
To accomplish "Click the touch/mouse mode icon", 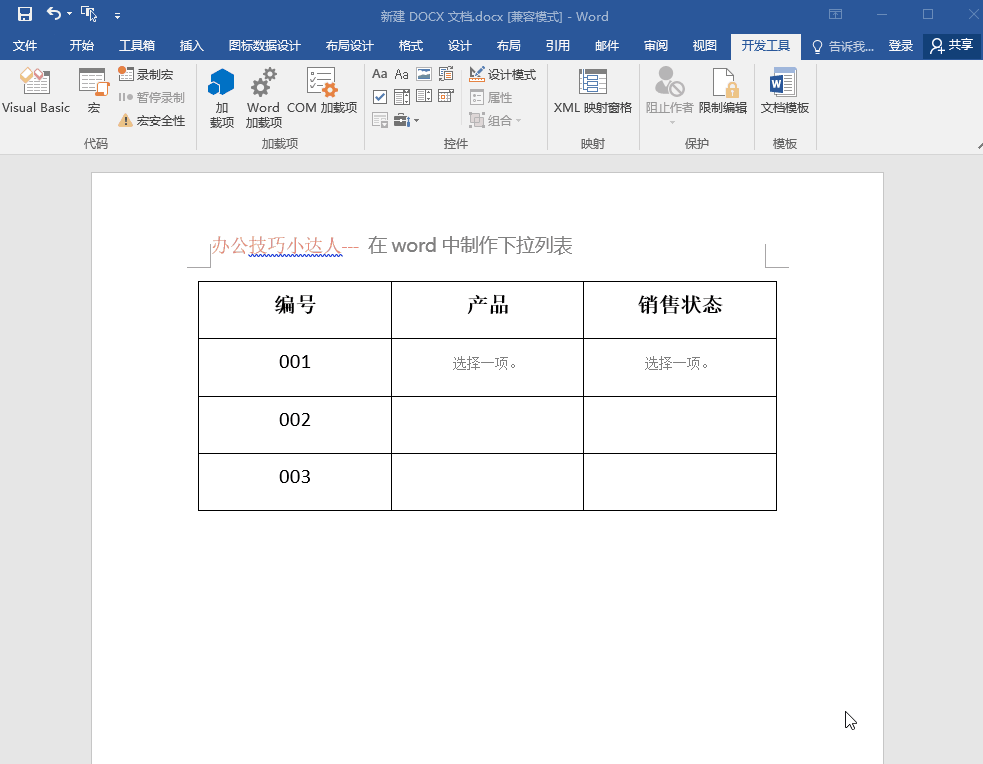I will (x=89, y=14).
